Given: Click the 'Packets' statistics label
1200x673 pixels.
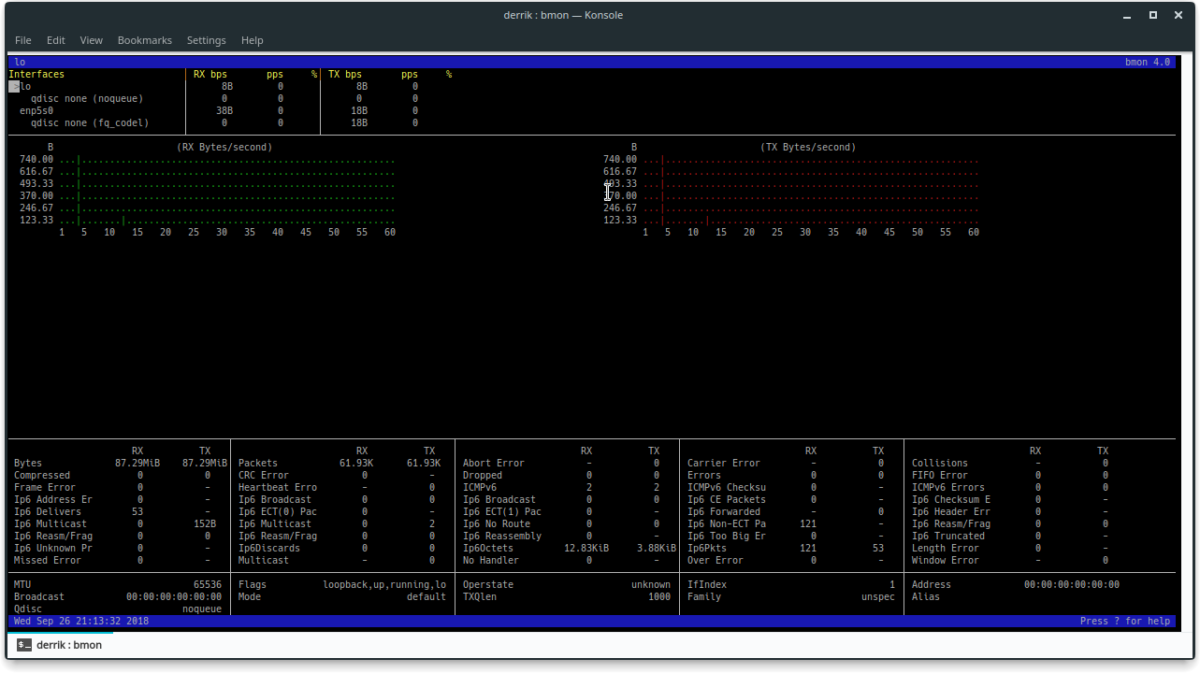Looking at the screenshot, I should (x=258, y=463).
